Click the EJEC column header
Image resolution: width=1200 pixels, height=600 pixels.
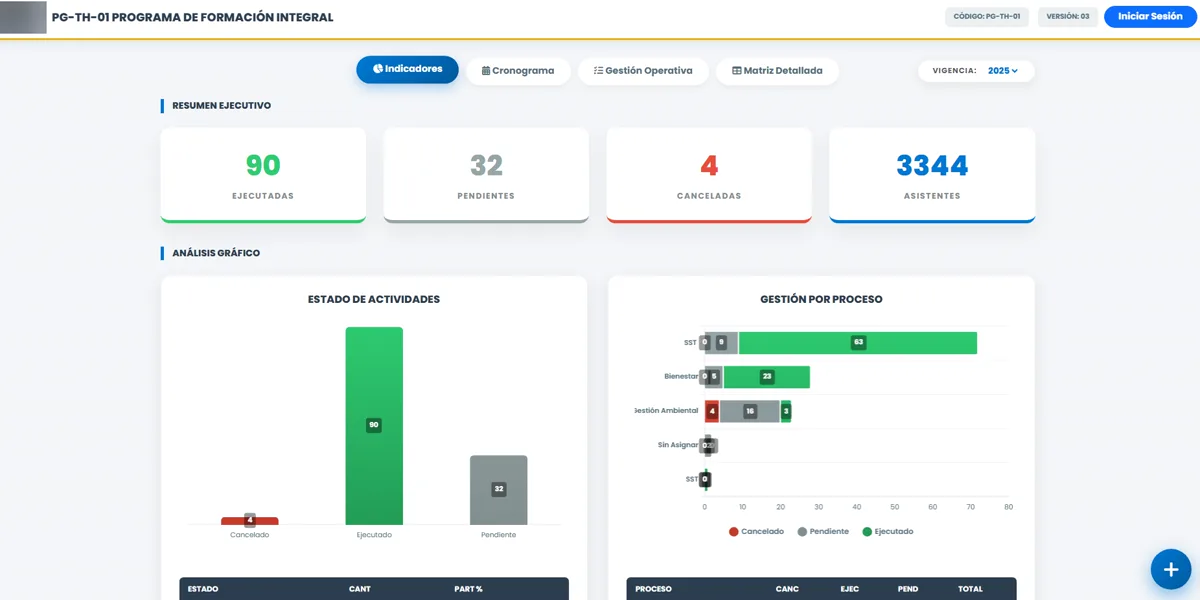click(850, 589)
